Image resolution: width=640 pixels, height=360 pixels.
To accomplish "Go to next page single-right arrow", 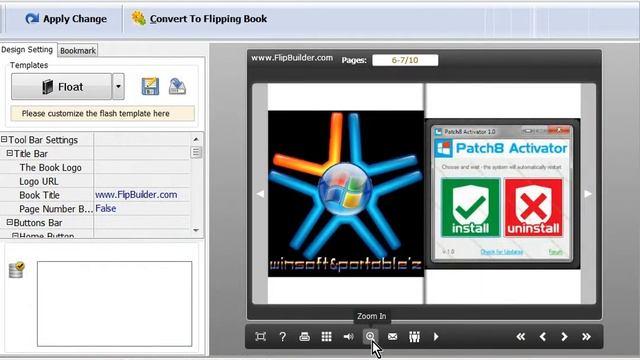I will tap(564, 337).
